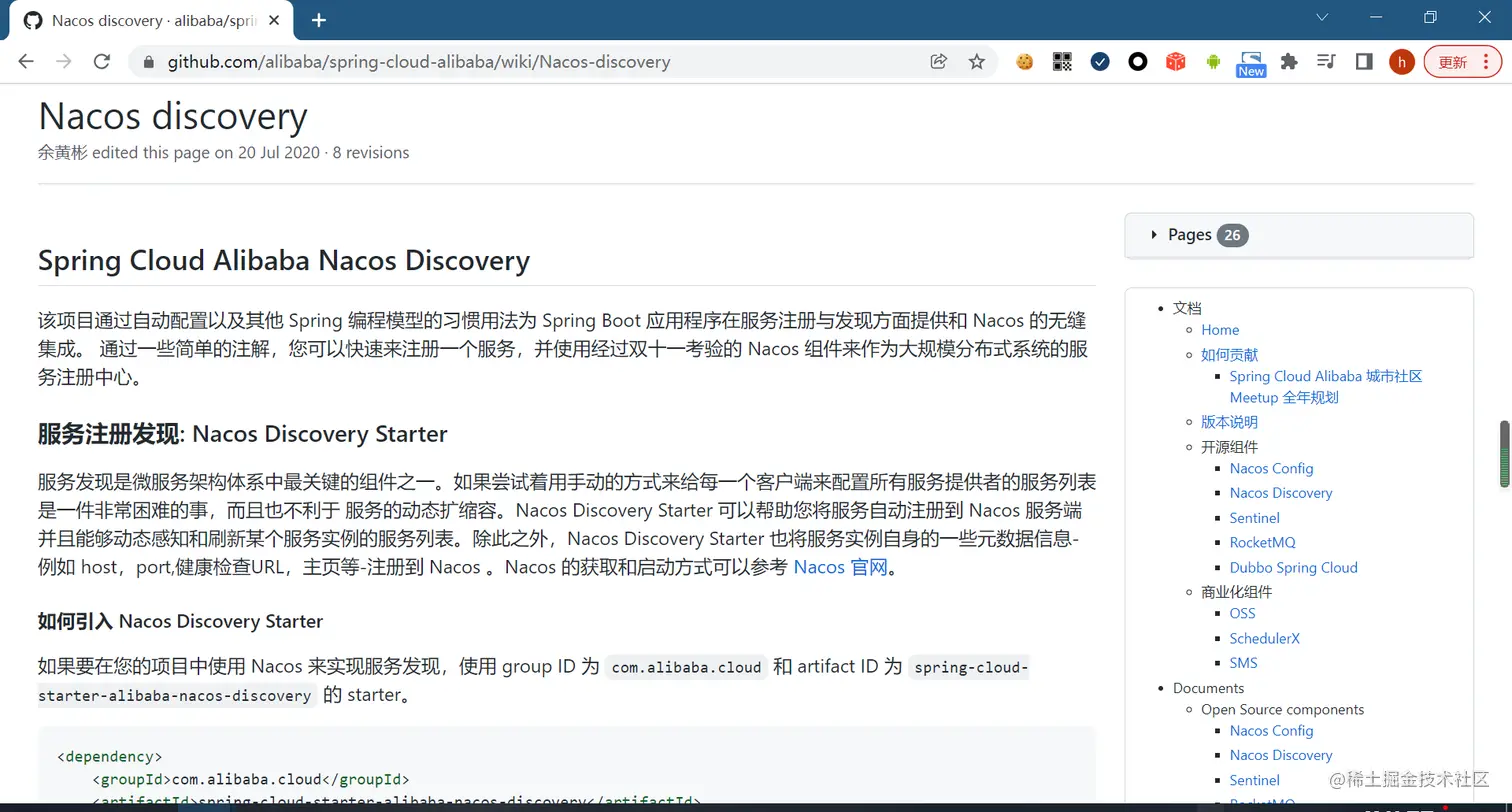Screen dimensions: 1512x812
Task: Click the Documents sidebar label
Action: 1208,688
